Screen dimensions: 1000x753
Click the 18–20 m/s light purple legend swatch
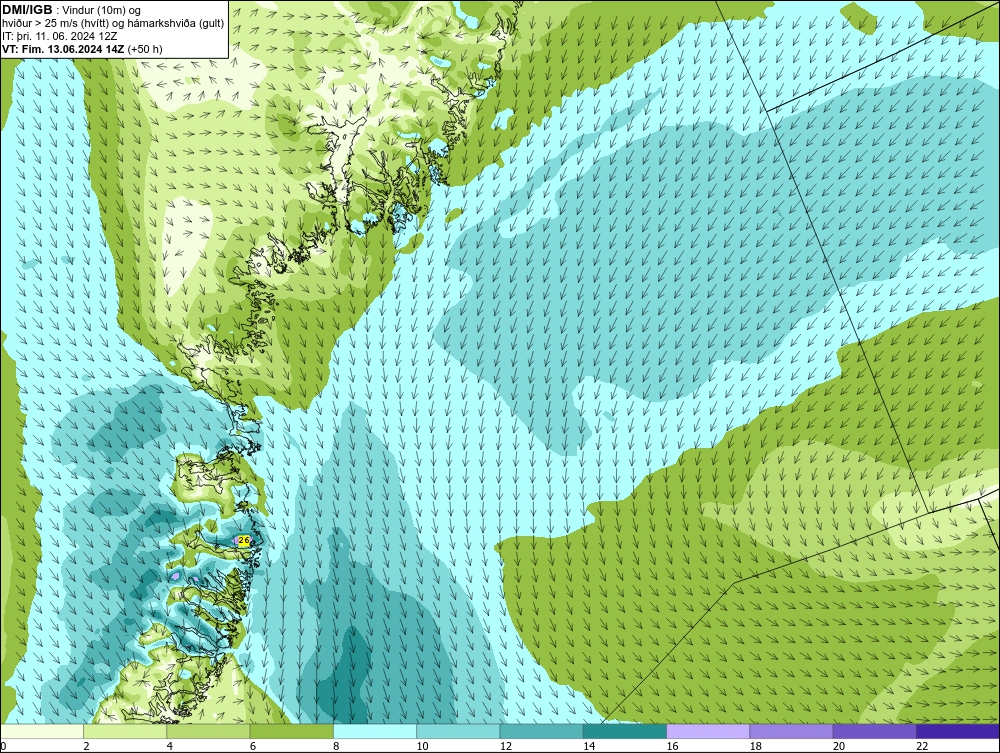791,731
